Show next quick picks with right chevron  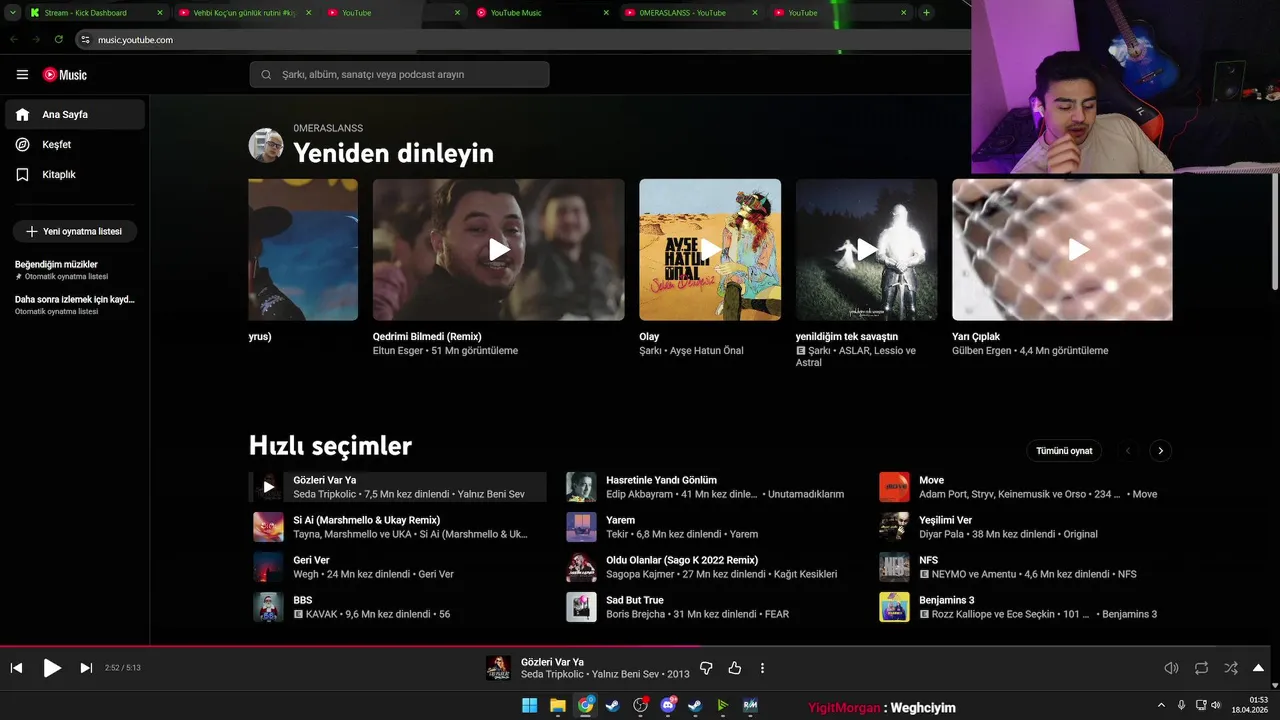[1160, 451]
